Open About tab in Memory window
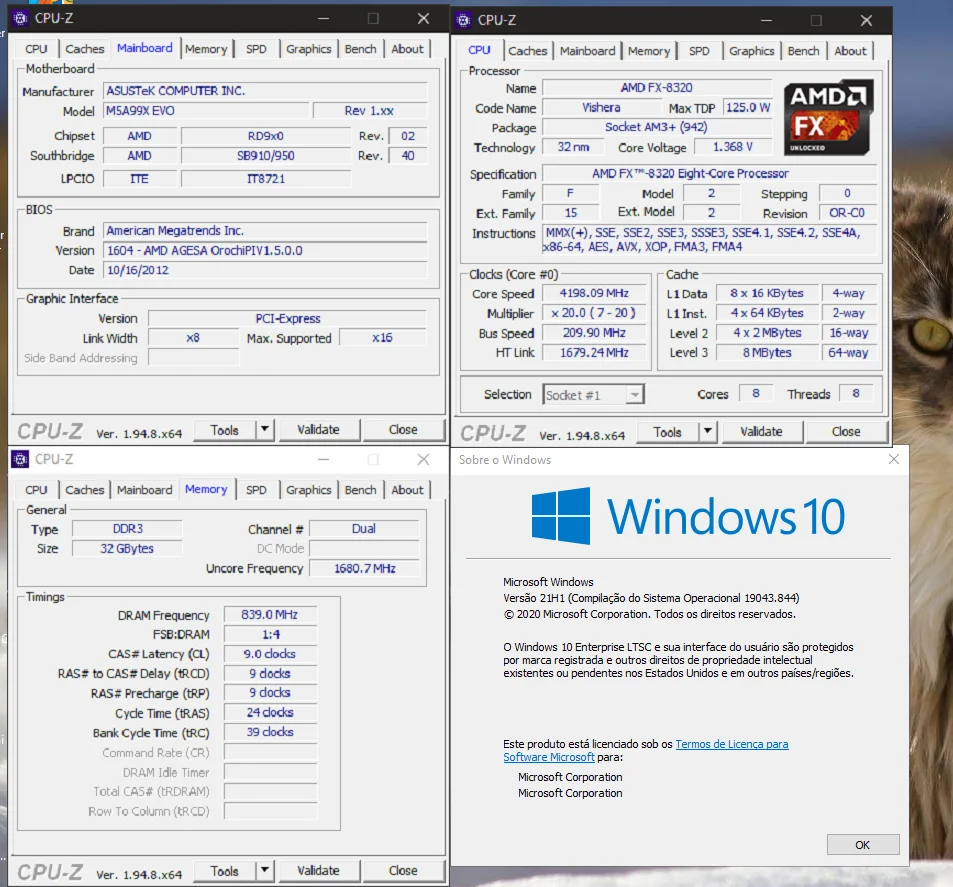Image resolution: width=953 pixels, height=887 pixels. coord(407,489)
